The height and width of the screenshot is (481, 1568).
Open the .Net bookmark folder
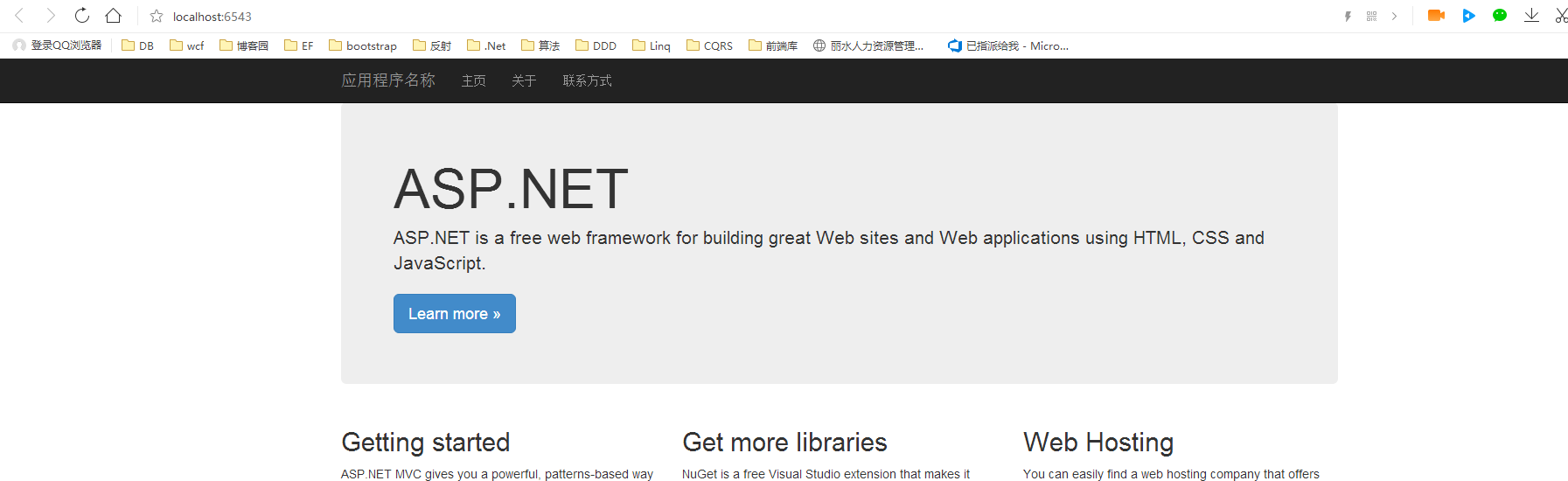(485, 45)
